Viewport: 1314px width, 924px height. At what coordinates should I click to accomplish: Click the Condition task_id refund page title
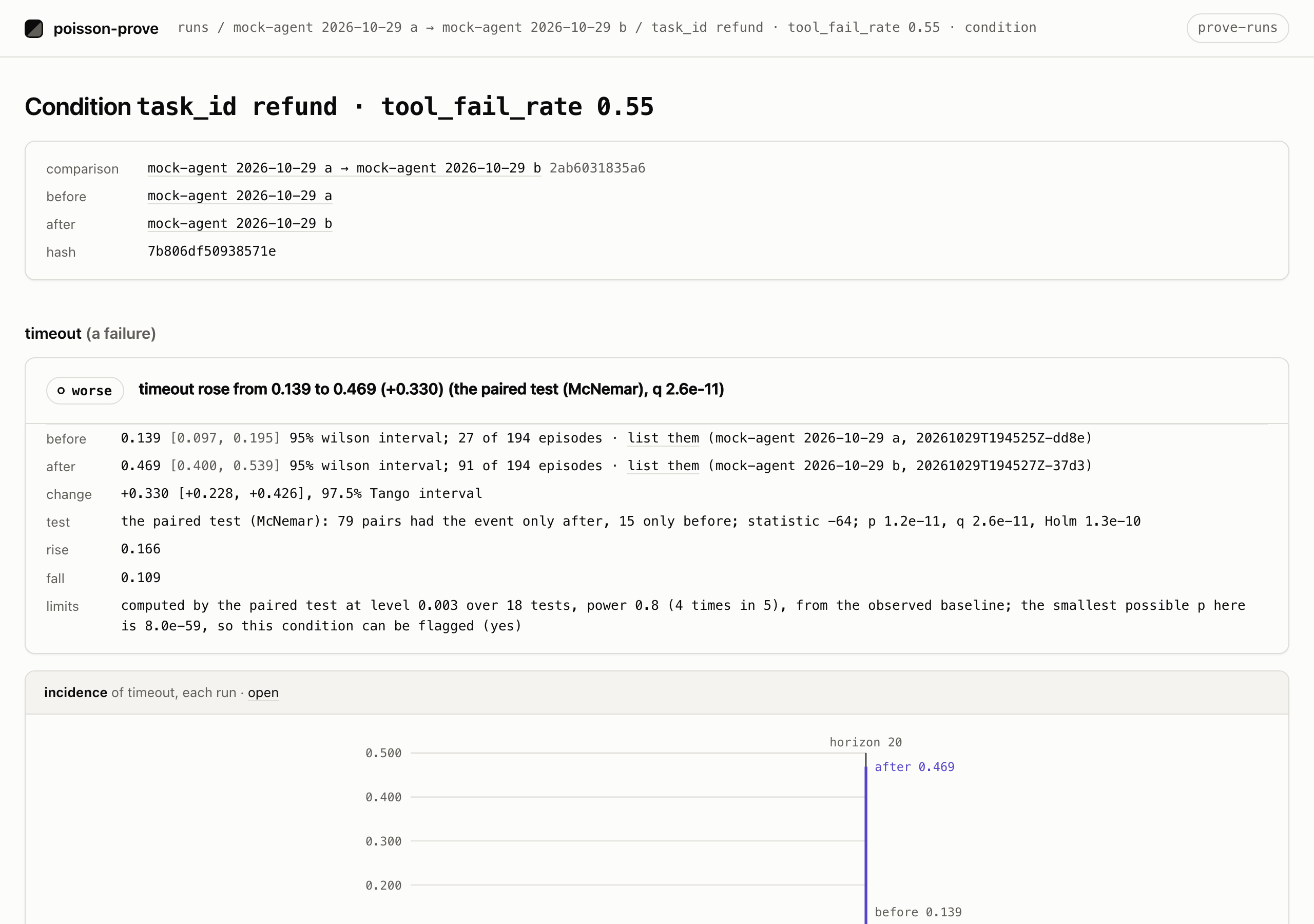(x=339, y=106)
